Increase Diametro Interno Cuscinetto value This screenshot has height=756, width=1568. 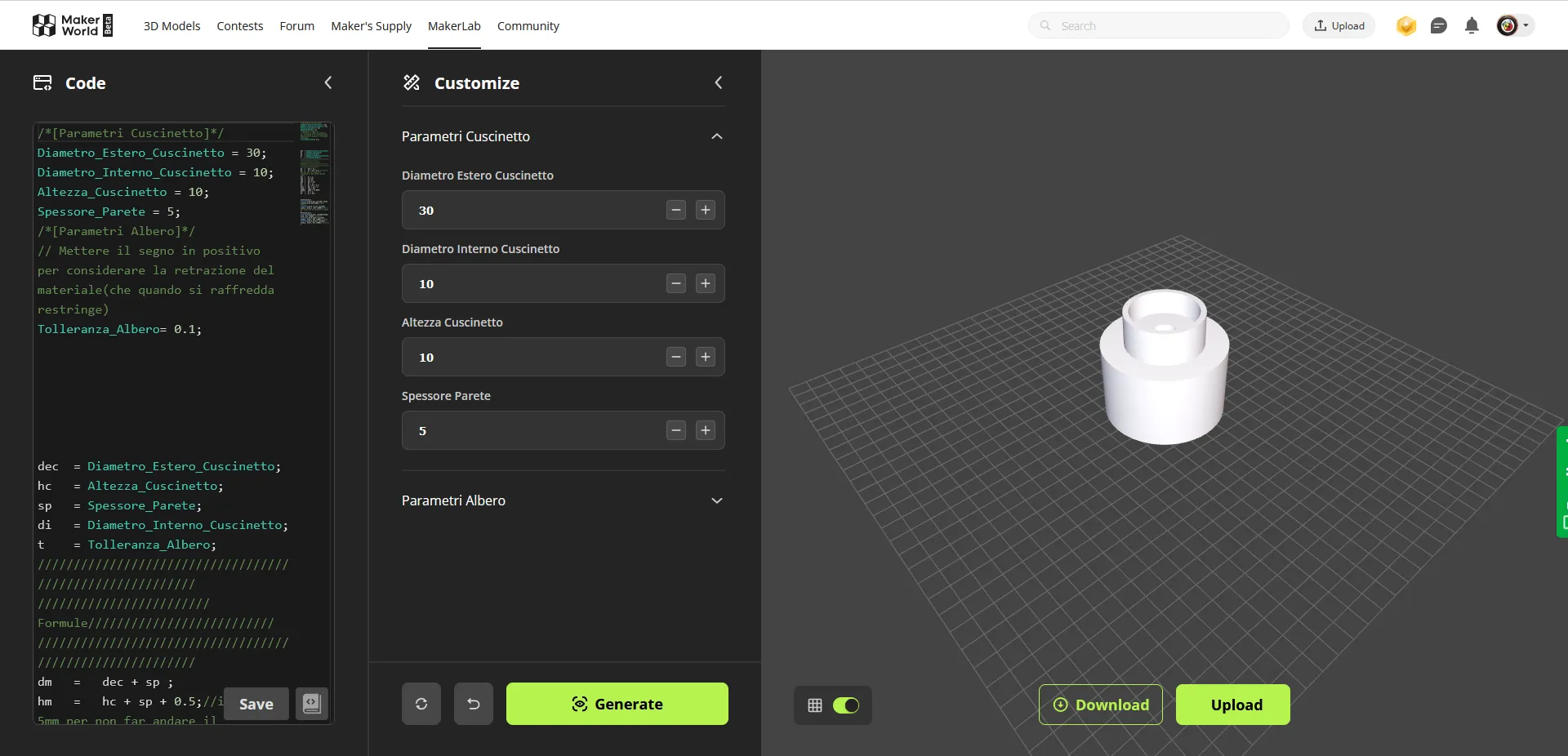tap(706, 283)
